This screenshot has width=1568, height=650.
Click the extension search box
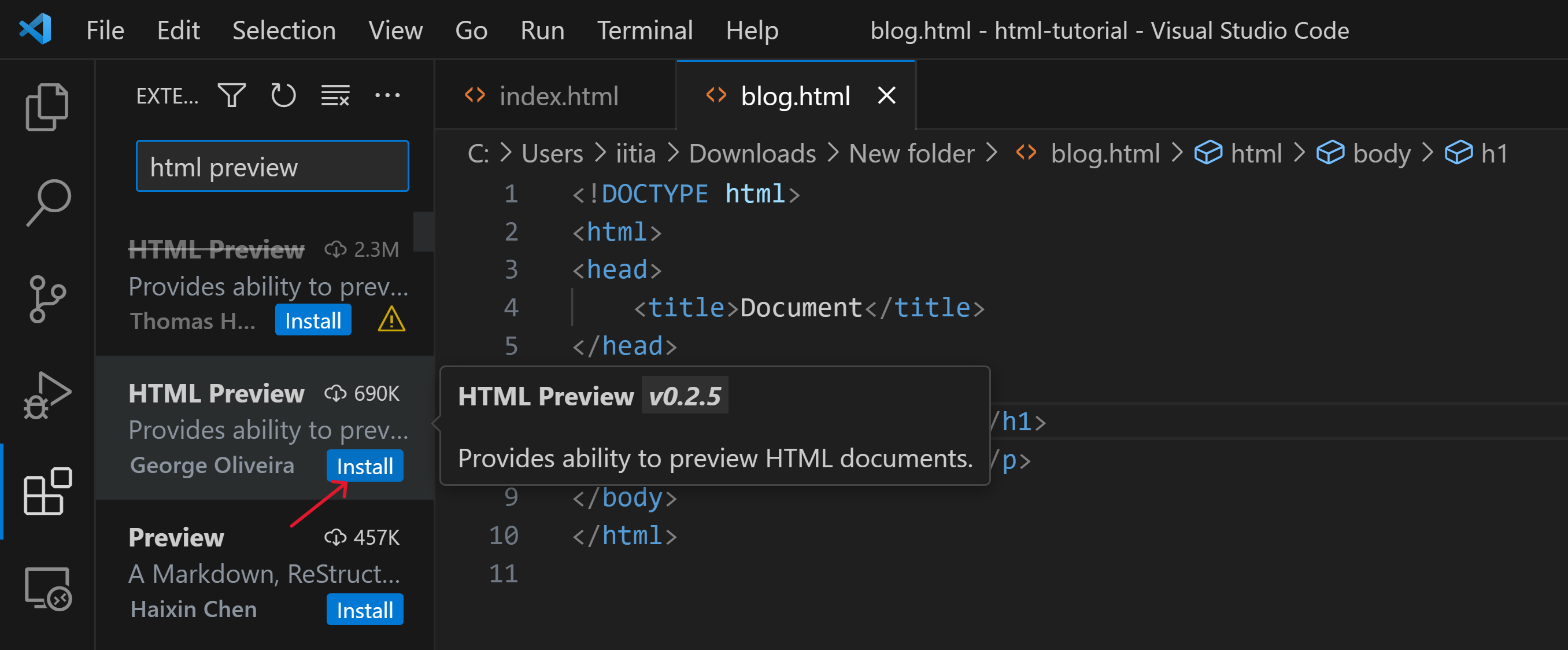point(272,166)
